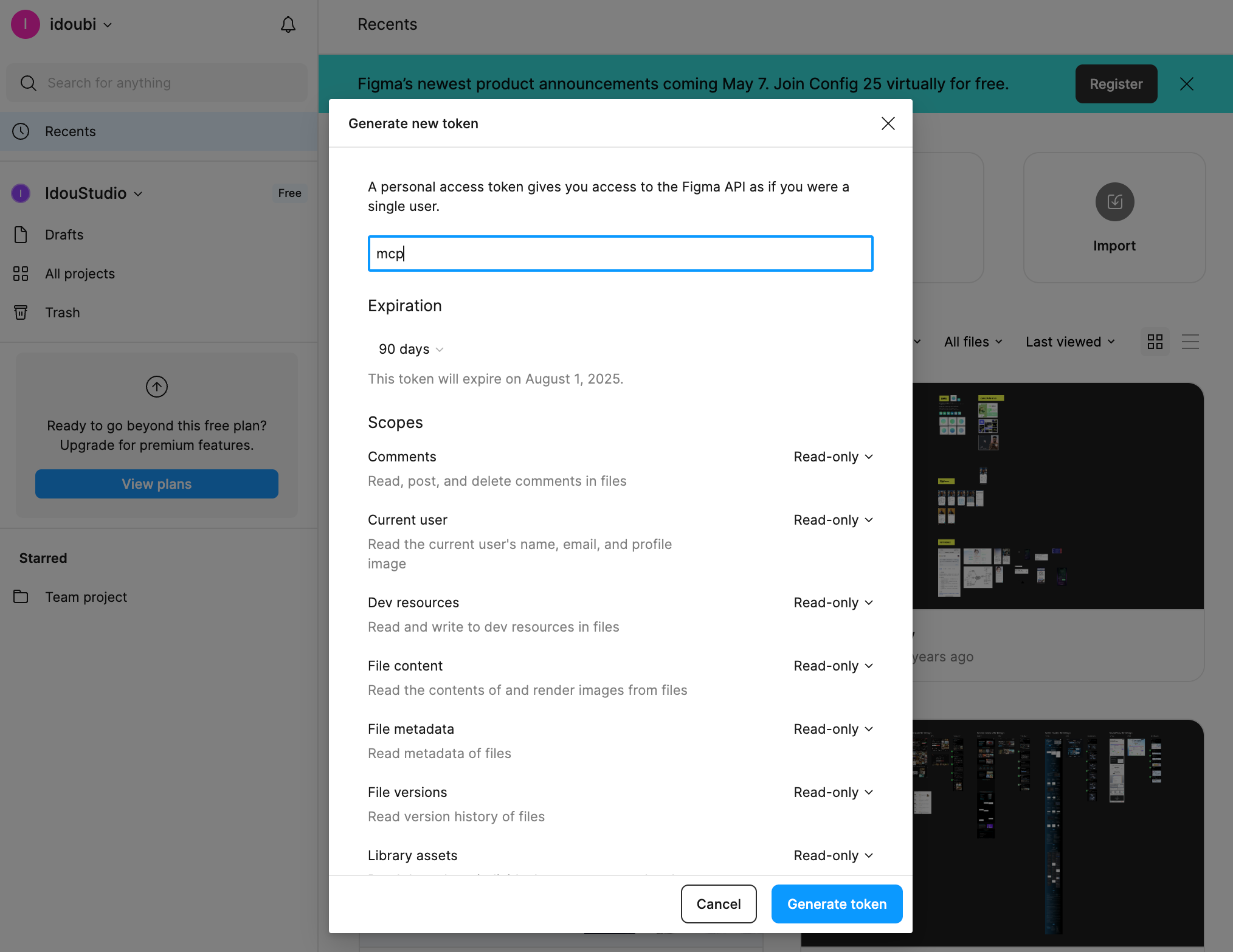
Task: Click the Generate token button
Action: click(x=837, y=904)
